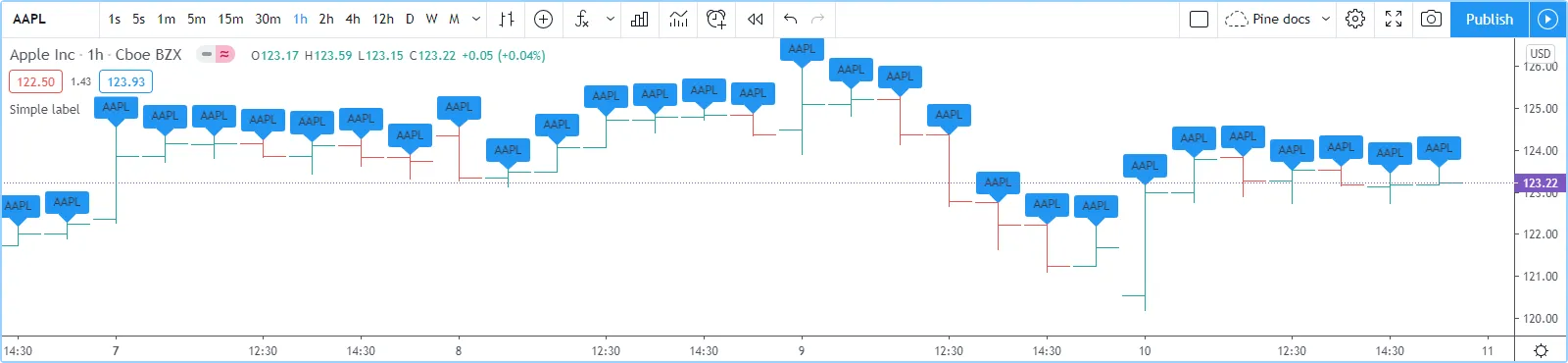The image size is (1568, 363).
Task: Open the AAPL symbol search
Action: (29, 19)
